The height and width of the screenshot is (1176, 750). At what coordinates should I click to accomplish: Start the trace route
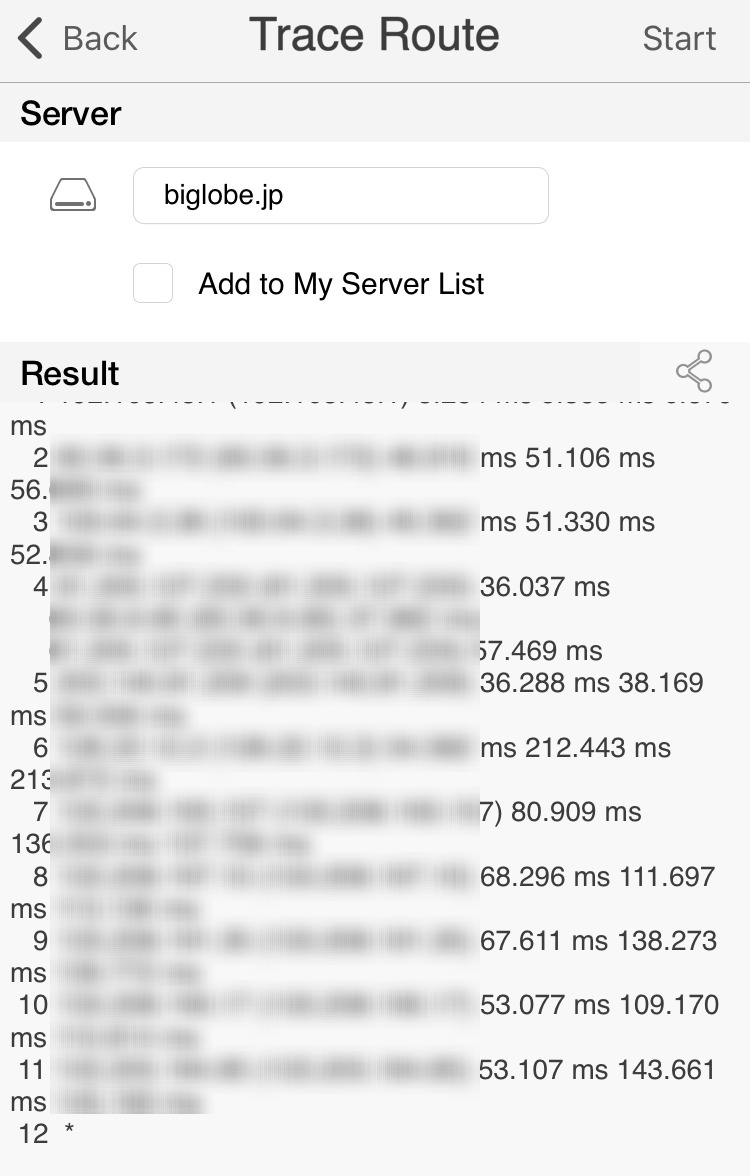[679, 39]
